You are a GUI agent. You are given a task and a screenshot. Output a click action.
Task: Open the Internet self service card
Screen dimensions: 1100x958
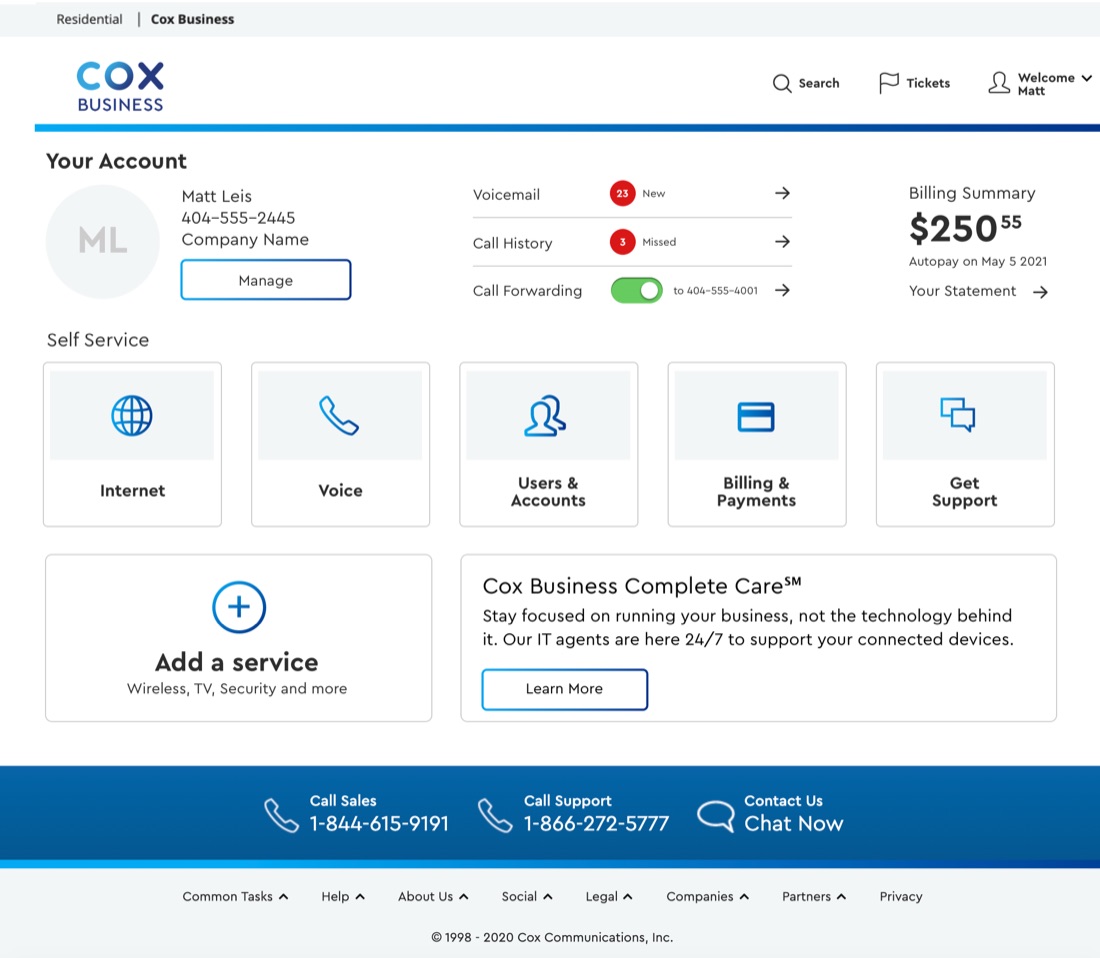click(x=133, y=445)
